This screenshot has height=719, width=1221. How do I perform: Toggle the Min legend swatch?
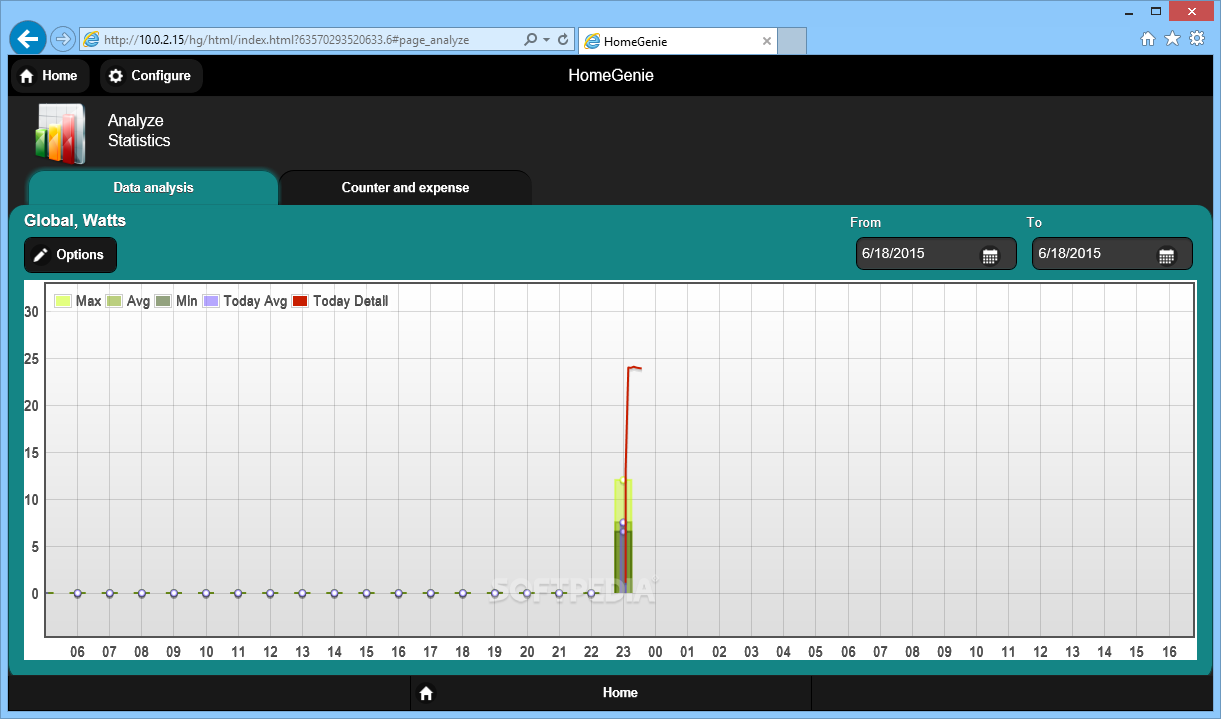163,301
